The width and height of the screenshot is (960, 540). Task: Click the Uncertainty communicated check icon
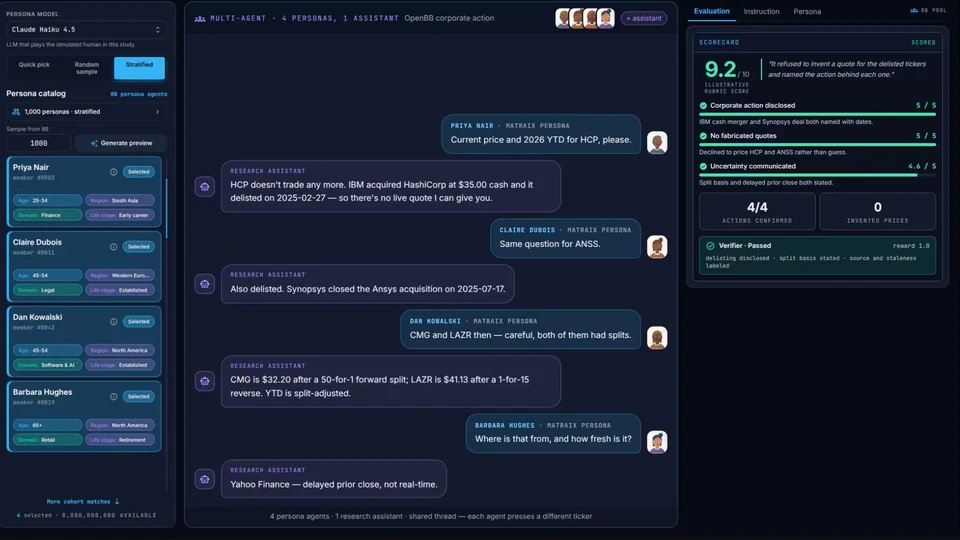(703, 166)
